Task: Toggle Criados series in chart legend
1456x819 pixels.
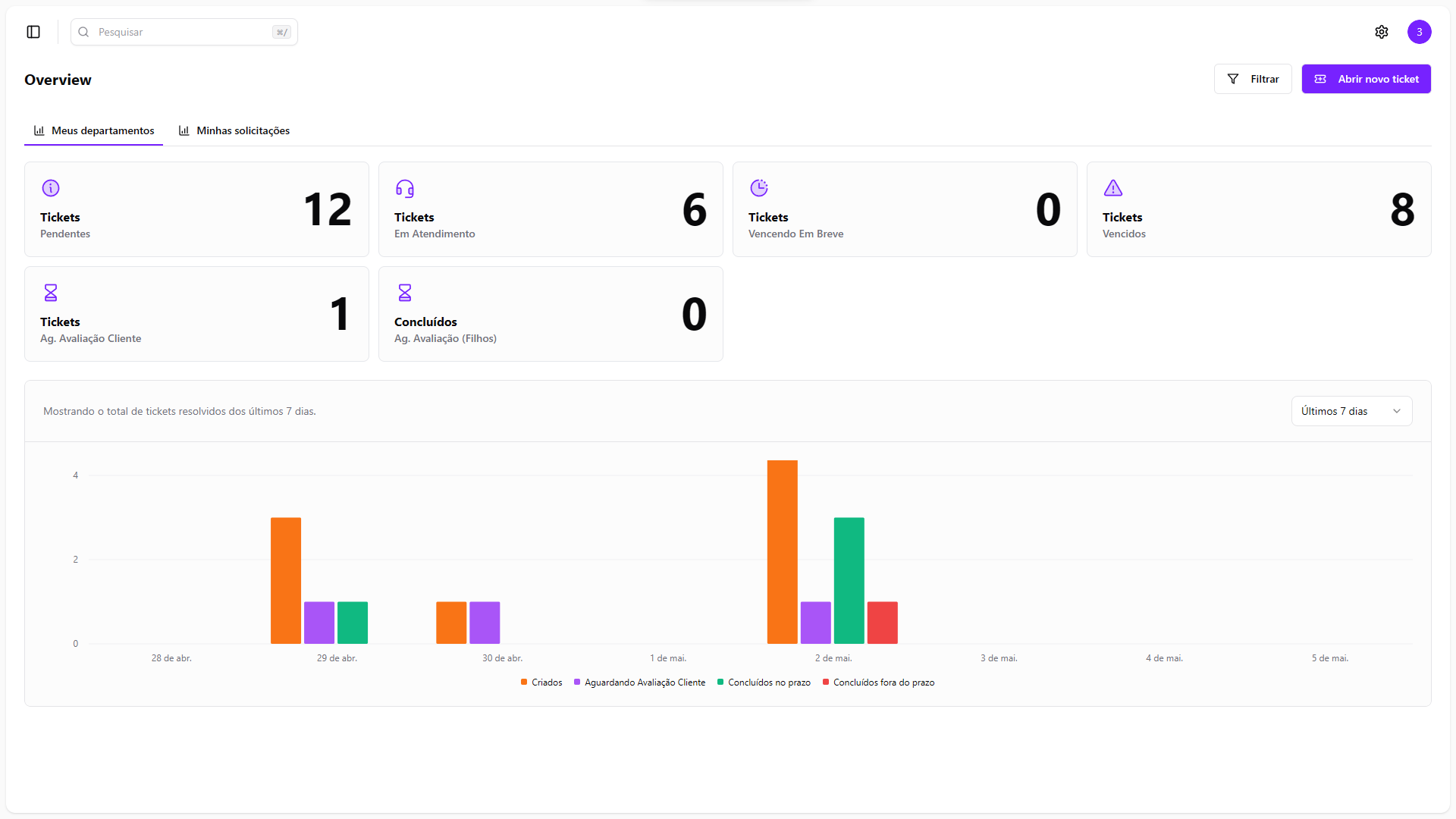Action: coord(541,682)
